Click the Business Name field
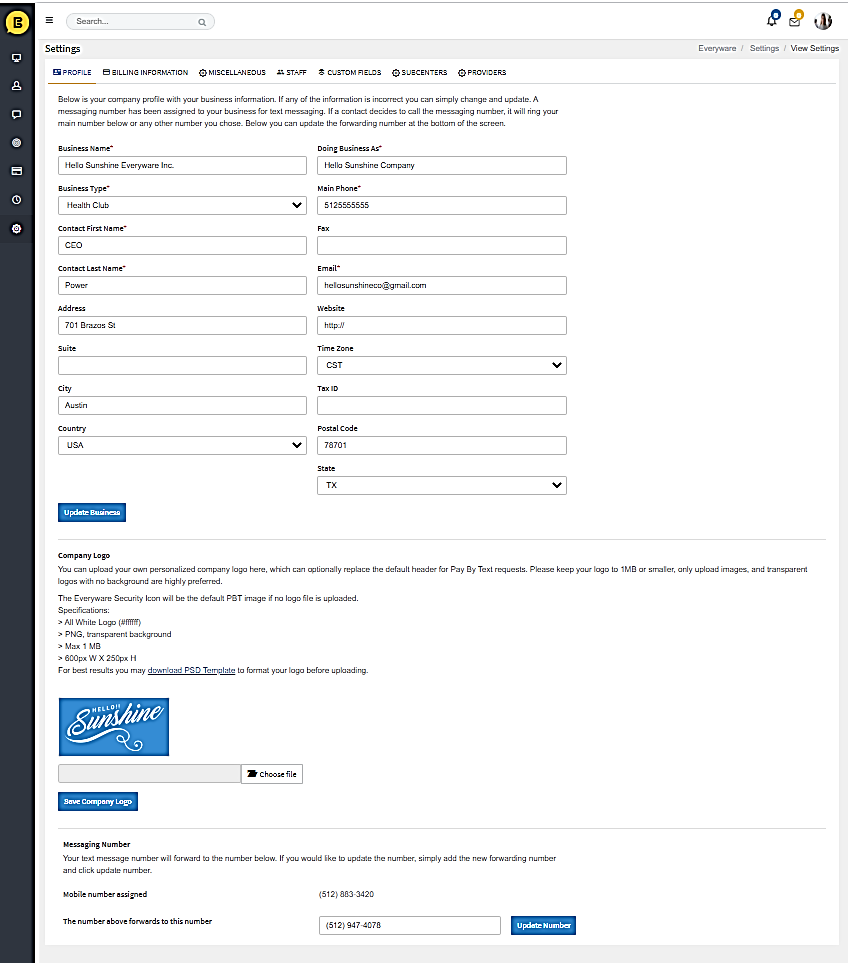 [x=182, y=165]
